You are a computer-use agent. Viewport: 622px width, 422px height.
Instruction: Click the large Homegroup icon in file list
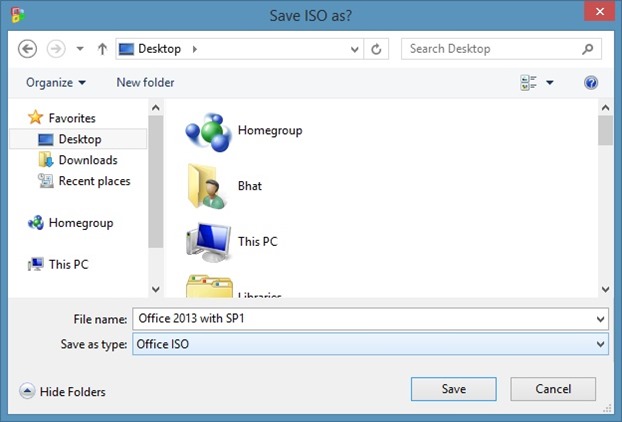(208, 132)
